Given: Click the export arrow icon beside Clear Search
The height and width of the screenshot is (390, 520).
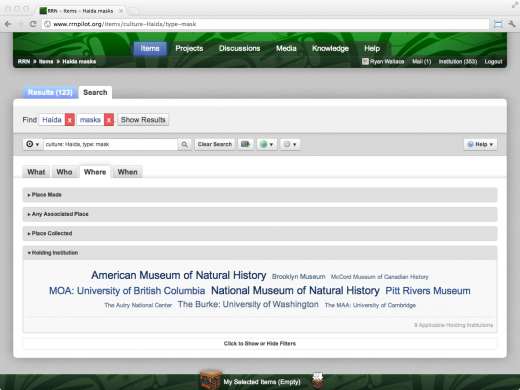Looking at the screenshot, I should click(x=246, y=144).
